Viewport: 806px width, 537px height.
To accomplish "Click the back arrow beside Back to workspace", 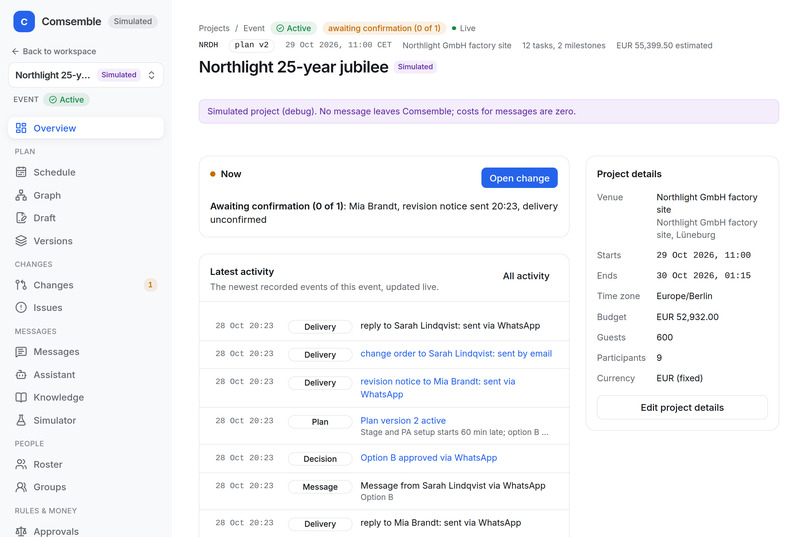I will click(x=15, y=51).
